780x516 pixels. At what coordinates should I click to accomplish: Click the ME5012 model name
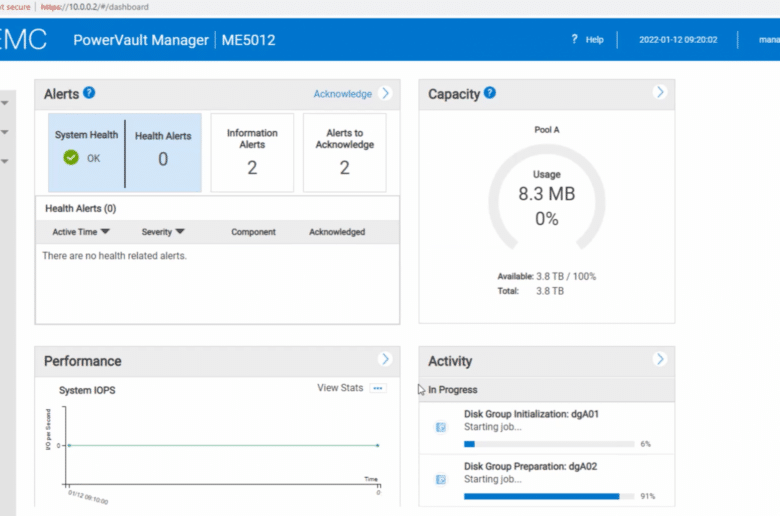click(248, 40)
